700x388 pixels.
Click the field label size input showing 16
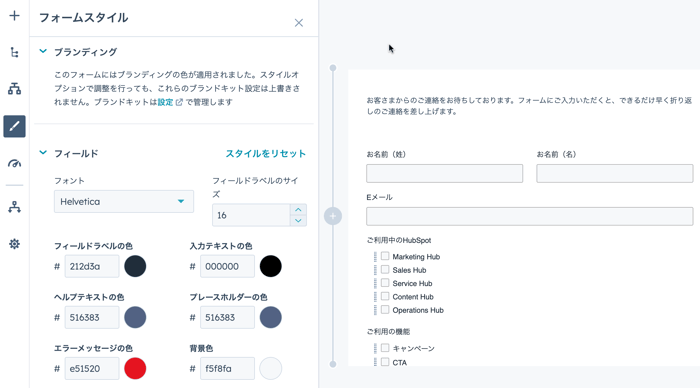(x=251, y=215)
